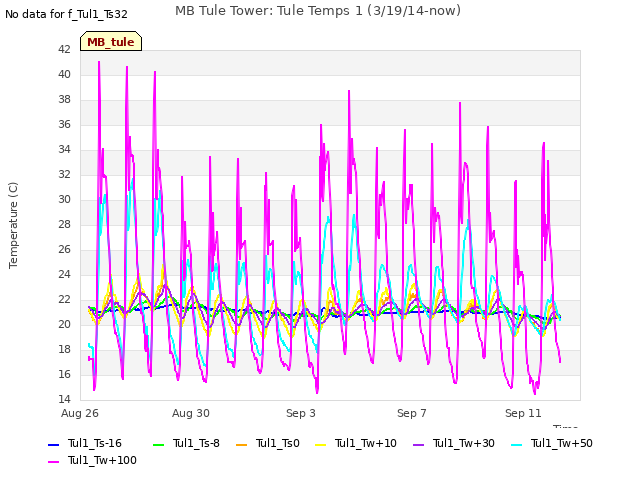The image size is (640, 480).
Task: Click the blue Tul1_Ts-16 legend swatch
Action: tap(53, 444)
